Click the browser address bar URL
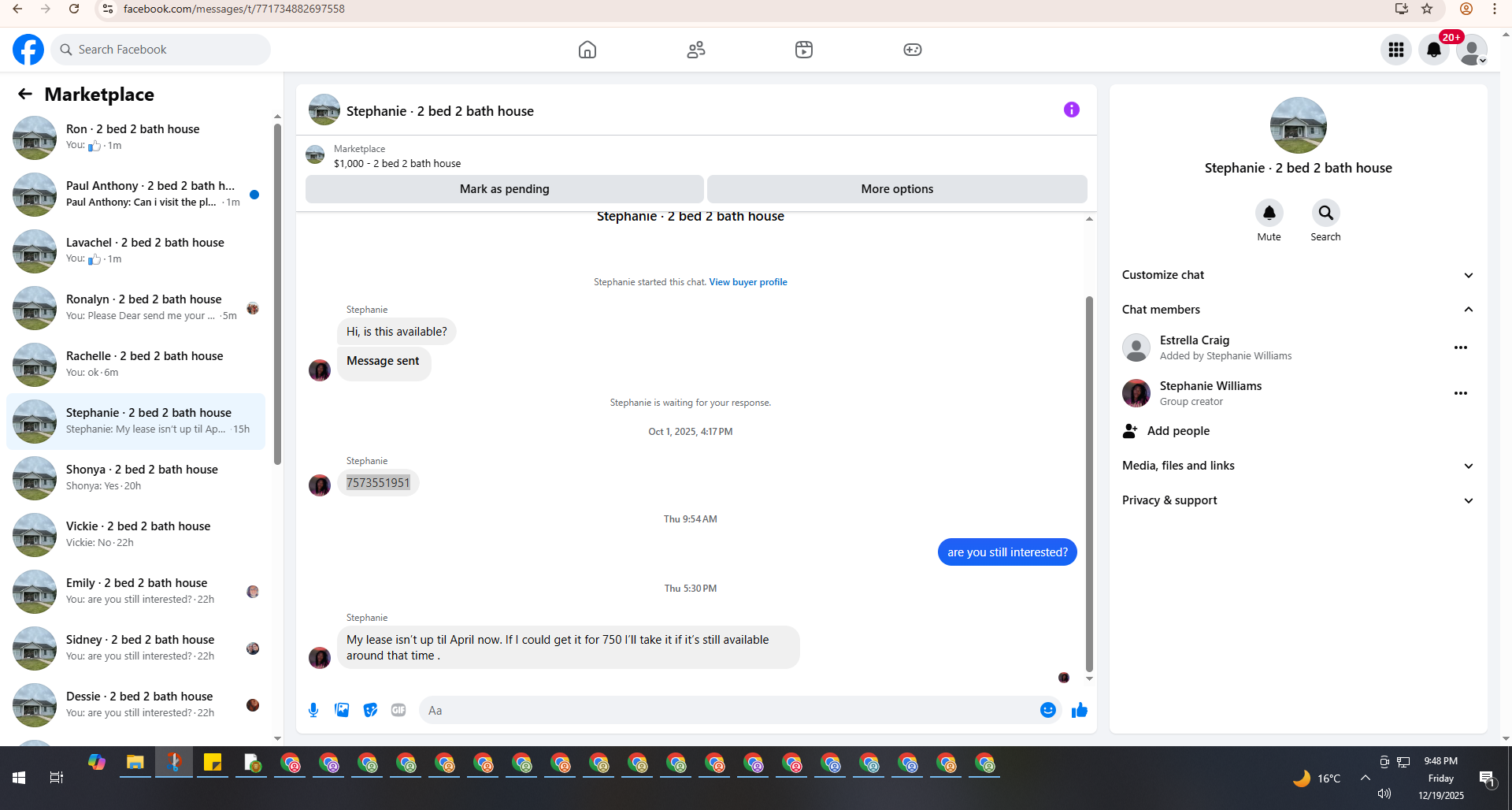Screen dimensions: 1512x810 (234, 9)
